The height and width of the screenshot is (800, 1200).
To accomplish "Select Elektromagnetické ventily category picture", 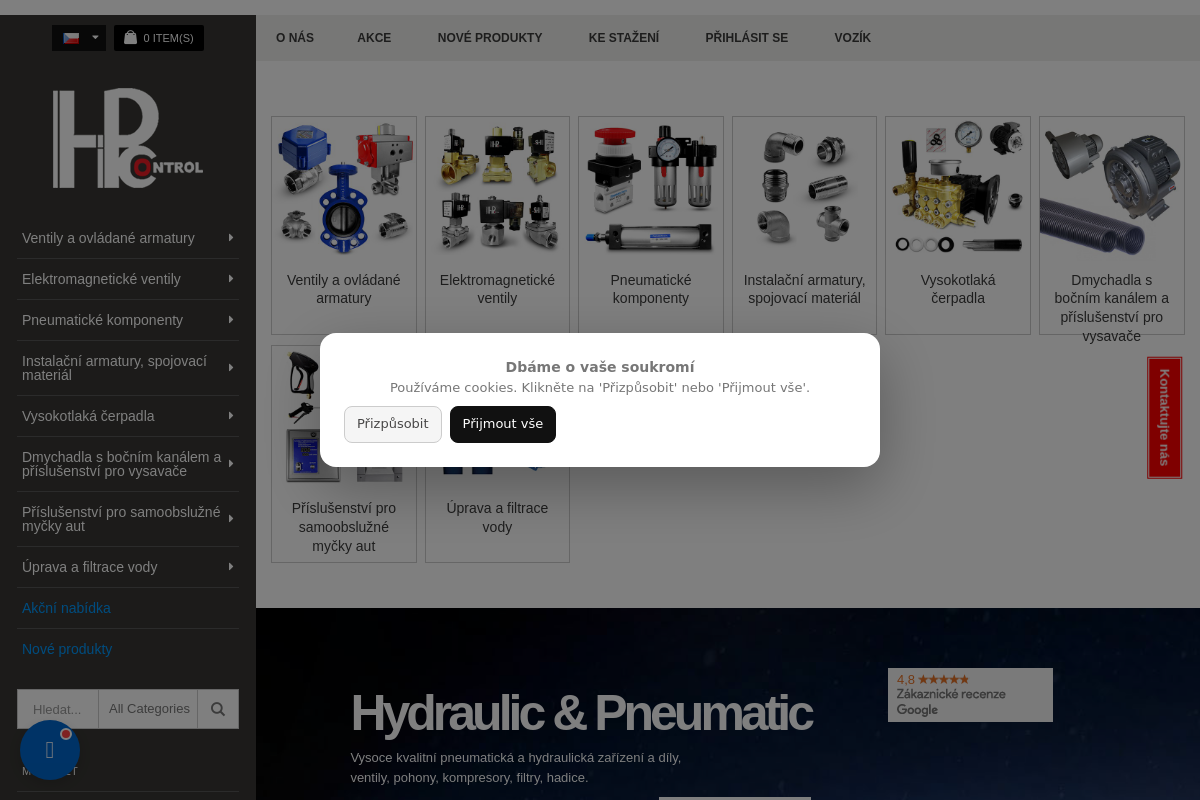I will point(497,188).
